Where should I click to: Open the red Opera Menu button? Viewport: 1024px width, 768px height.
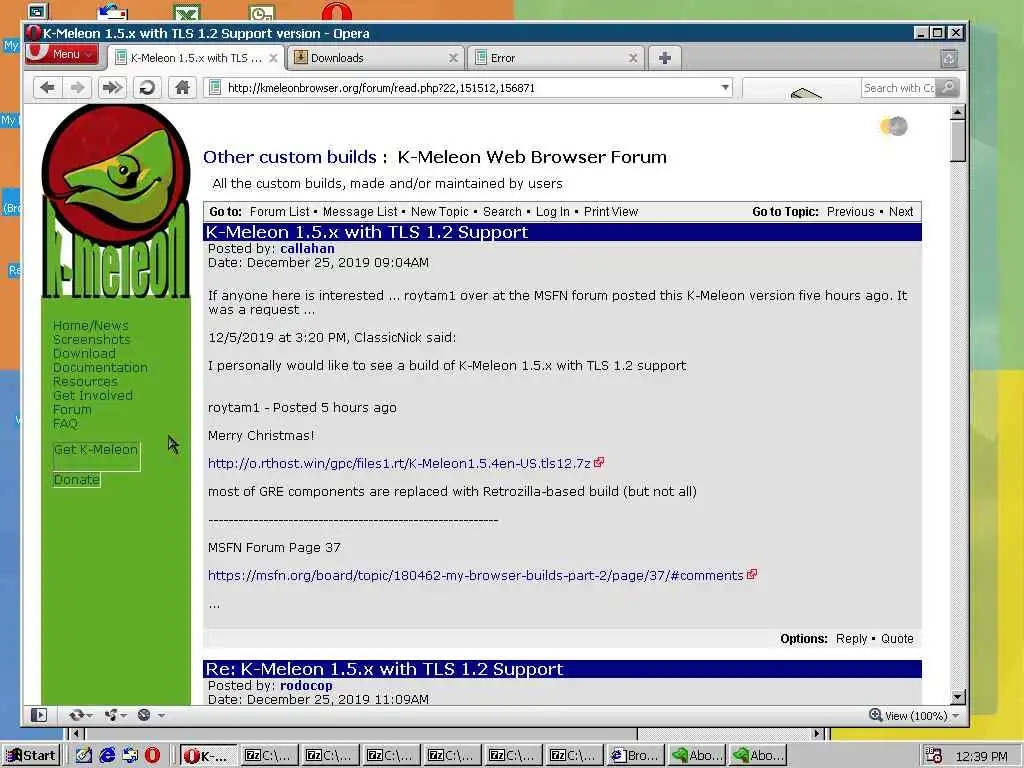(62, 54)
